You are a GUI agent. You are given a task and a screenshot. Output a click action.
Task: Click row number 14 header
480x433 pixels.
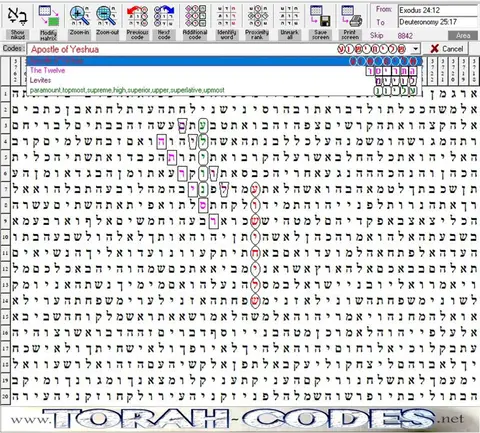[5, 301]
